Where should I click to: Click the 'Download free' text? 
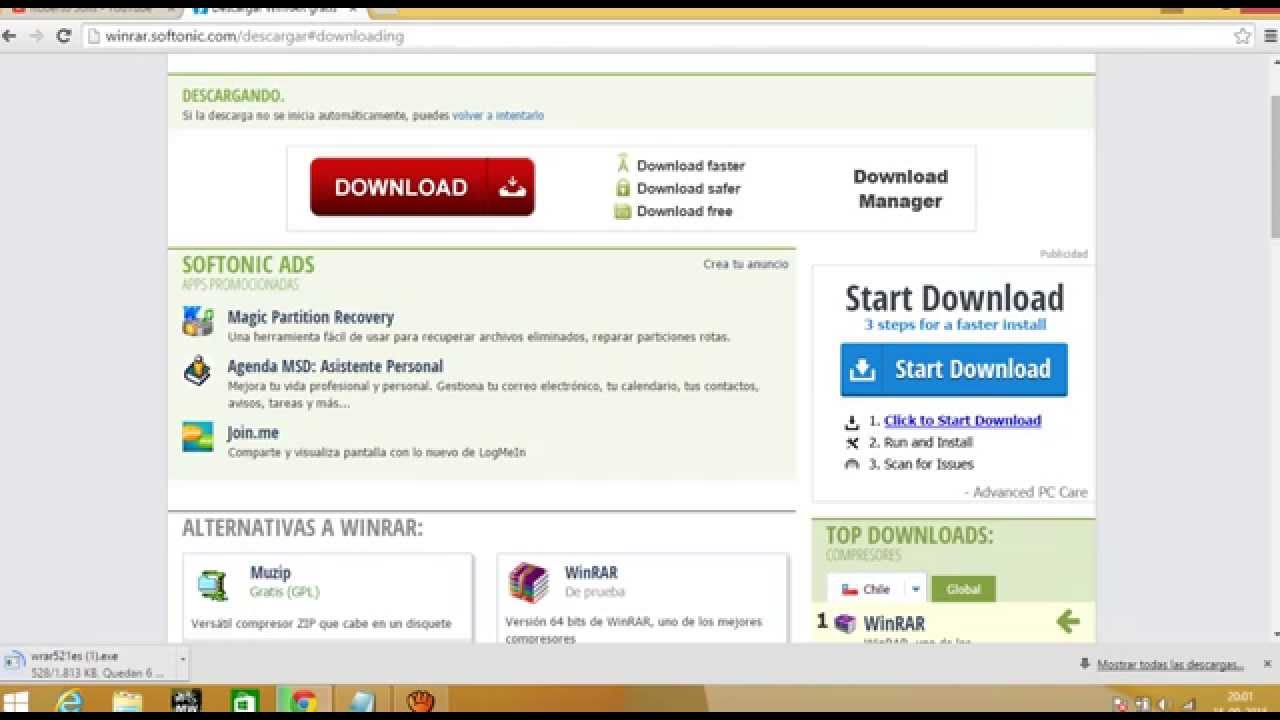[685, 211]
